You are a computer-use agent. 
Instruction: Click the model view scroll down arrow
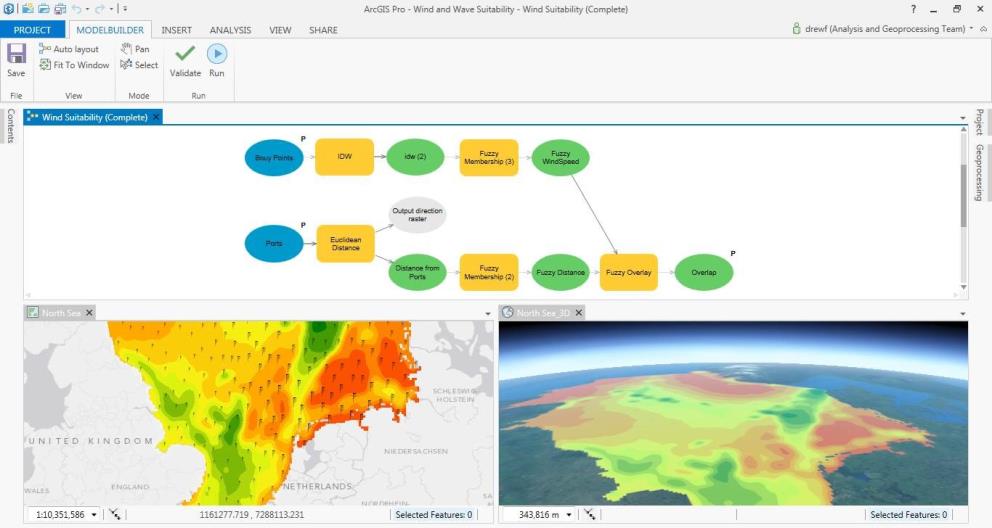click(964, 287)
